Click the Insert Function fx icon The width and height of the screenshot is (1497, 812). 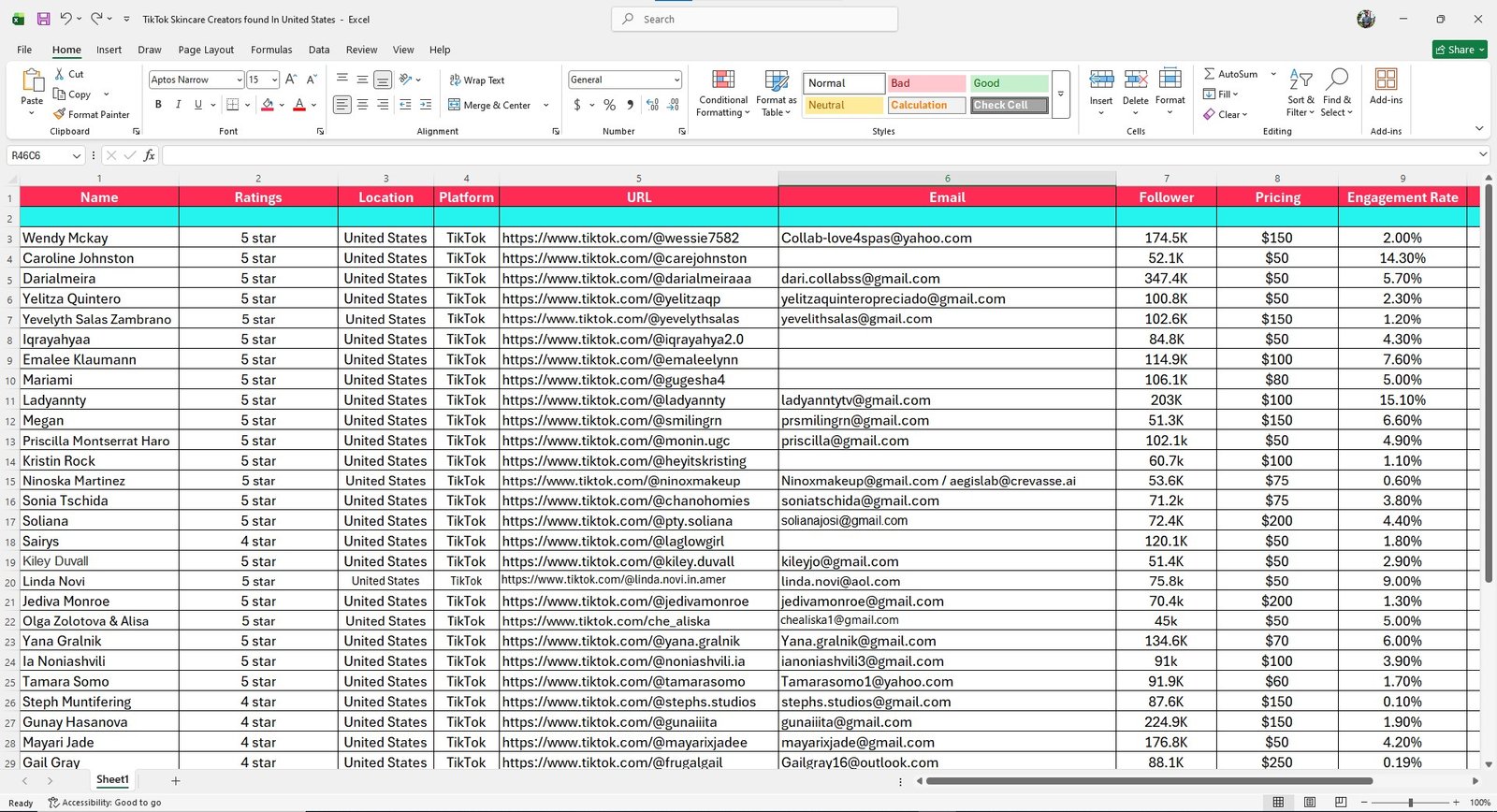[149, 155]
